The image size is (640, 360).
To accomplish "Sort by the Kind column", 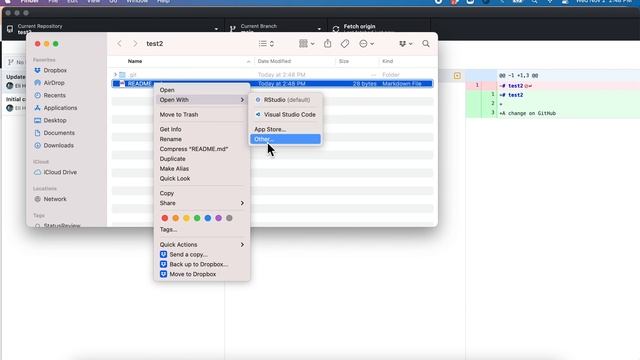I will pyautogui.click(x=387, y=61).
